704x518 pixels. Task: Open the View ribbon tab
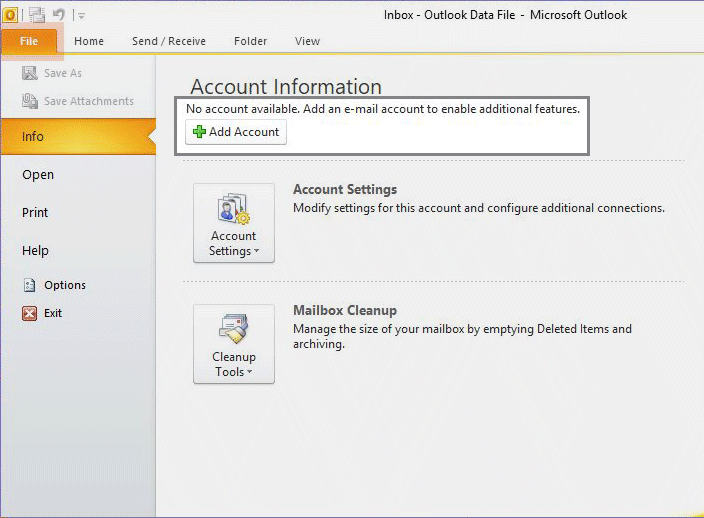click(x=307, y=41)
